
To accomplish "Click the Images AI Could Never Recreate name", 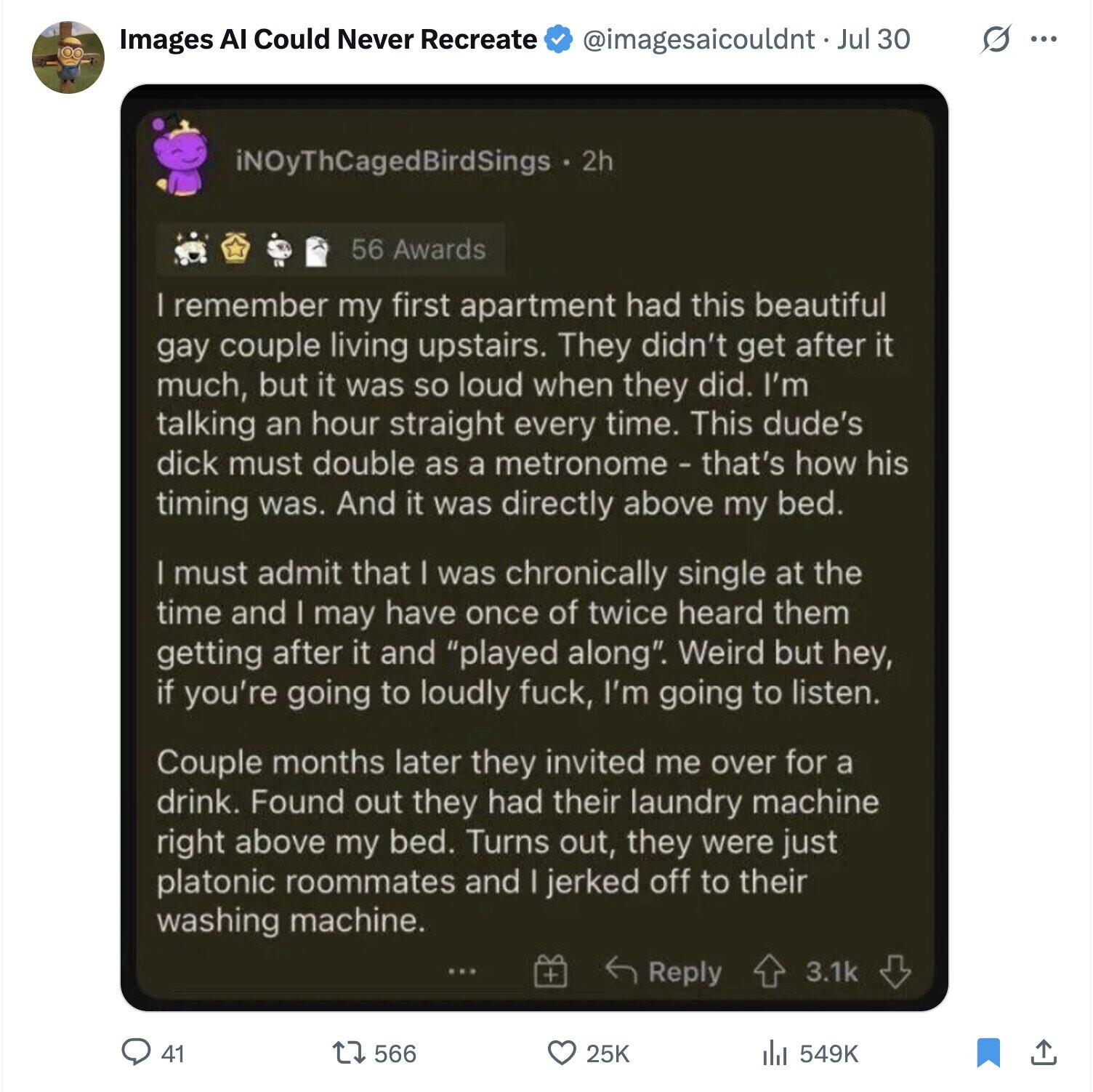I will point(328,39).
